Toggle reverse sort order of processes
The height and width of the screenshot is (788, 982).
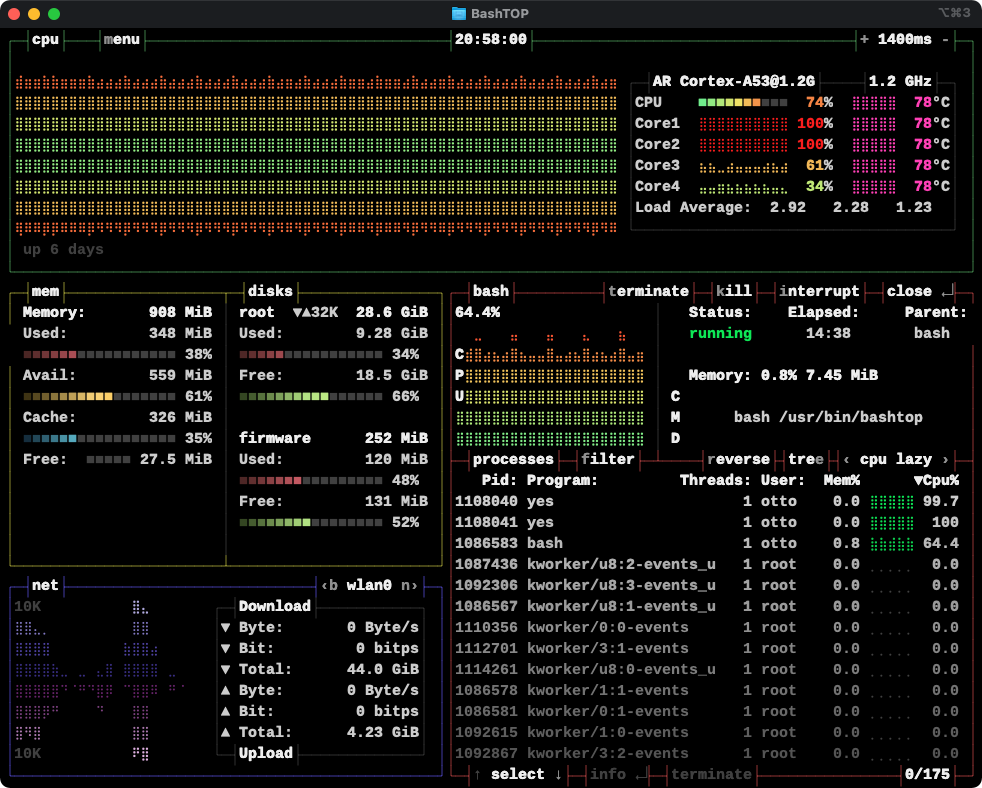click(x=738, y=459)
